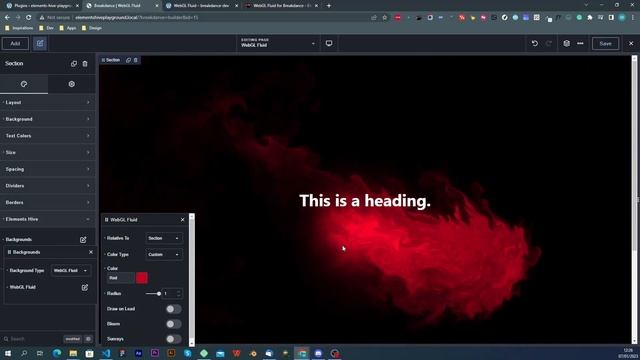
Task: Redo the last builder change
Action: 549,43
